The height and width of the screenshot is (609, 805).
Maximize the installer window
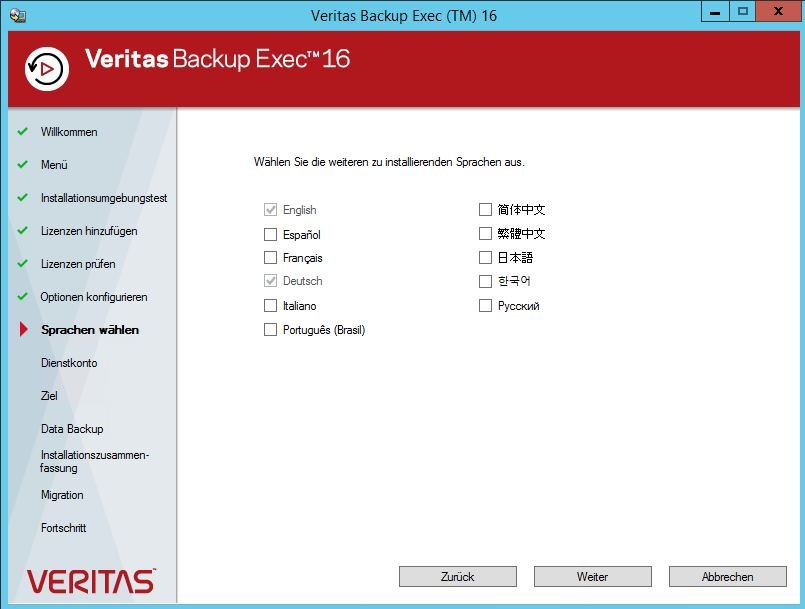pos(742,12)
